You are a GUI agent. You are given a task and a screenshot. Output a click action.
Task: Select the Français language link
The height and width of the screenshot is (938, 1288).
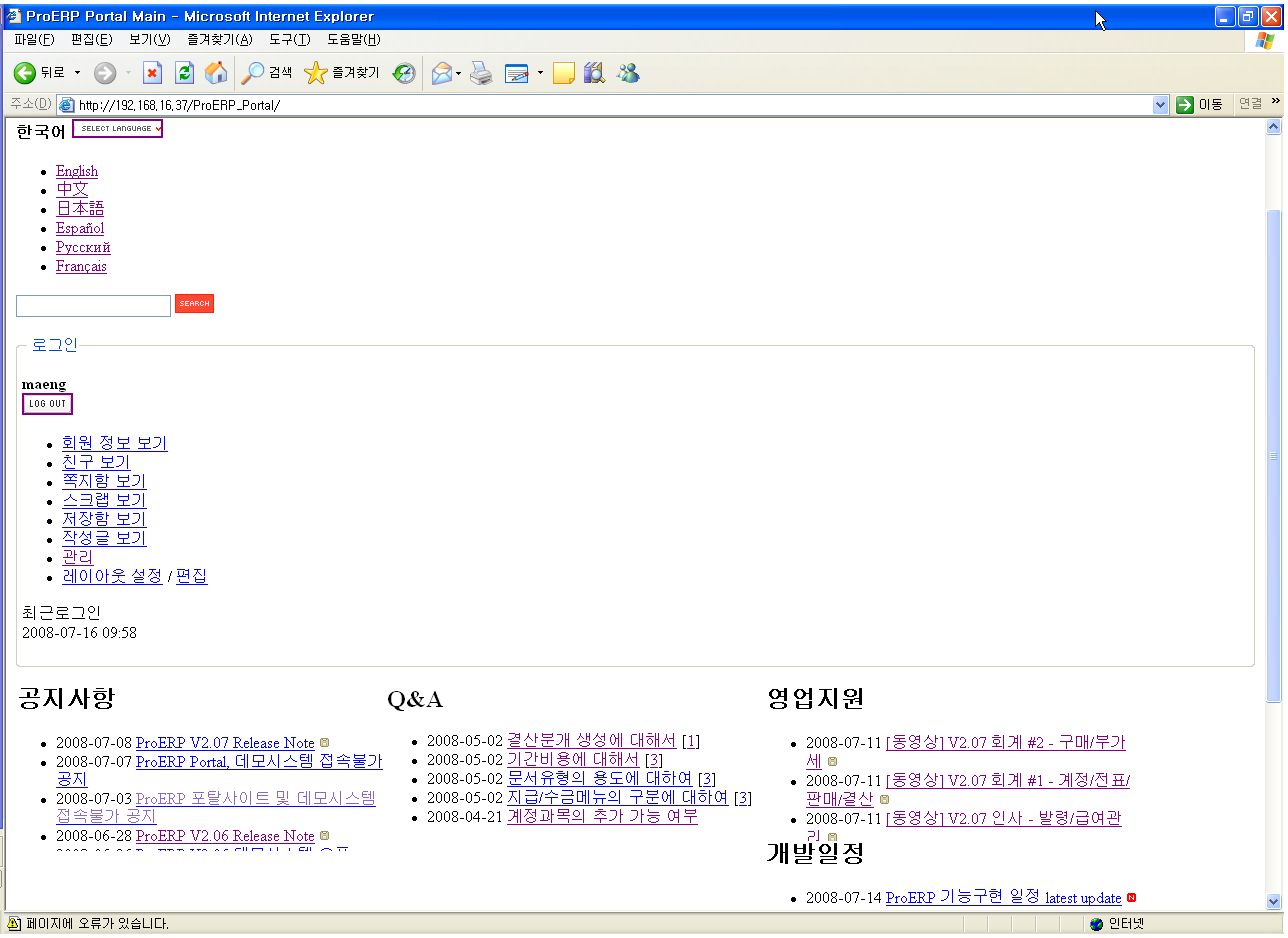(x=81, y=266)
